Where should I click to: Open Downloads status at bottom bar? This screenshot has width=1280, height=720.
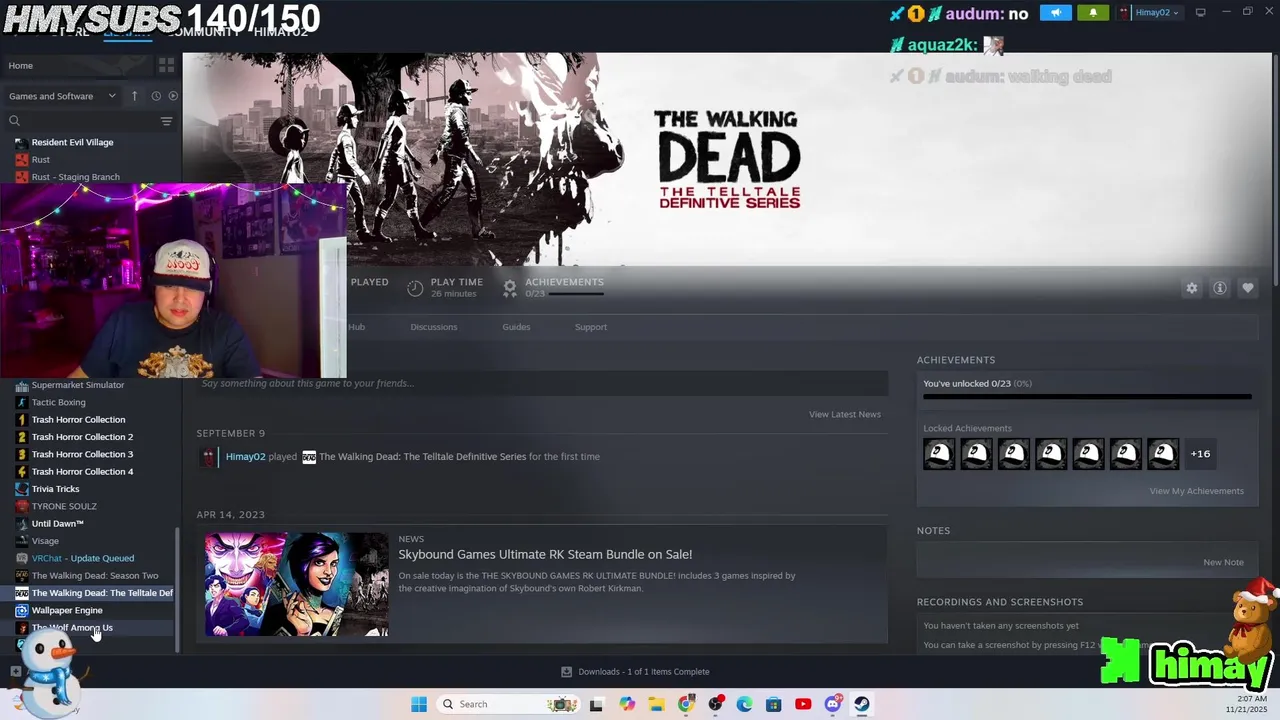(x=635, y=672)
